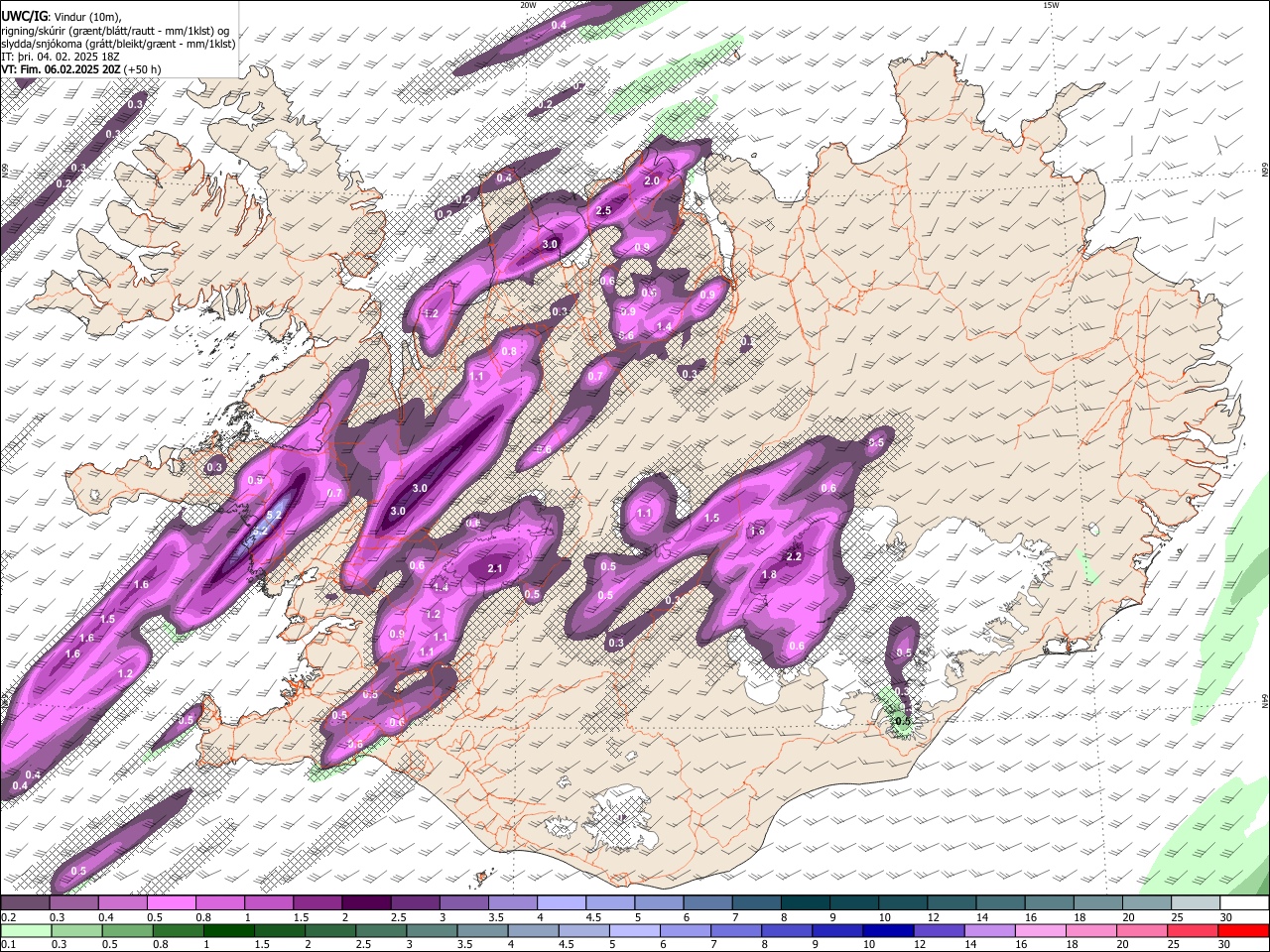Click the 15W longitude label
Viewport: 1270px width, 952px height.
point(1051,5)
